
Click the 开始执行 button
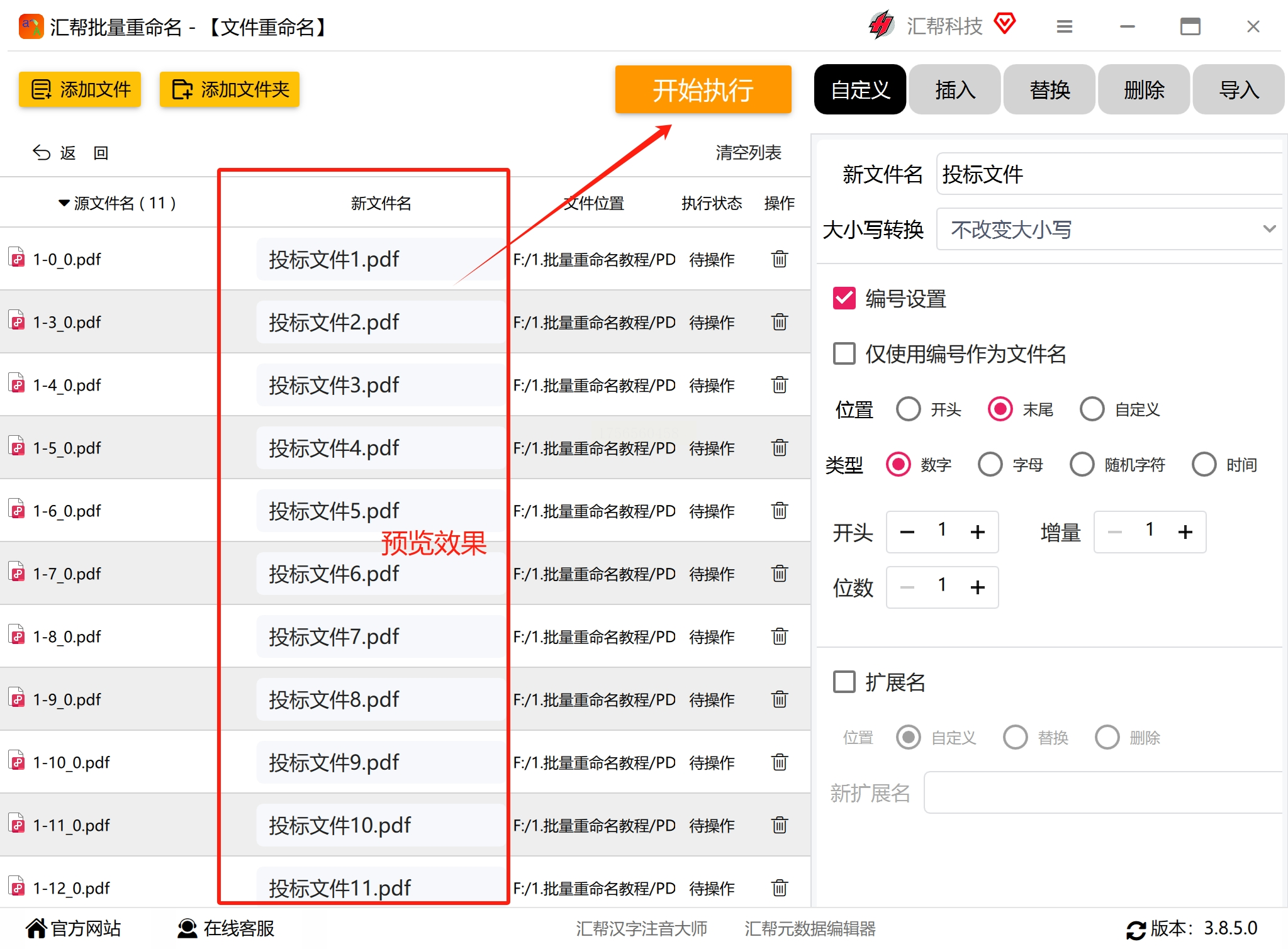[x=703, y=90]
